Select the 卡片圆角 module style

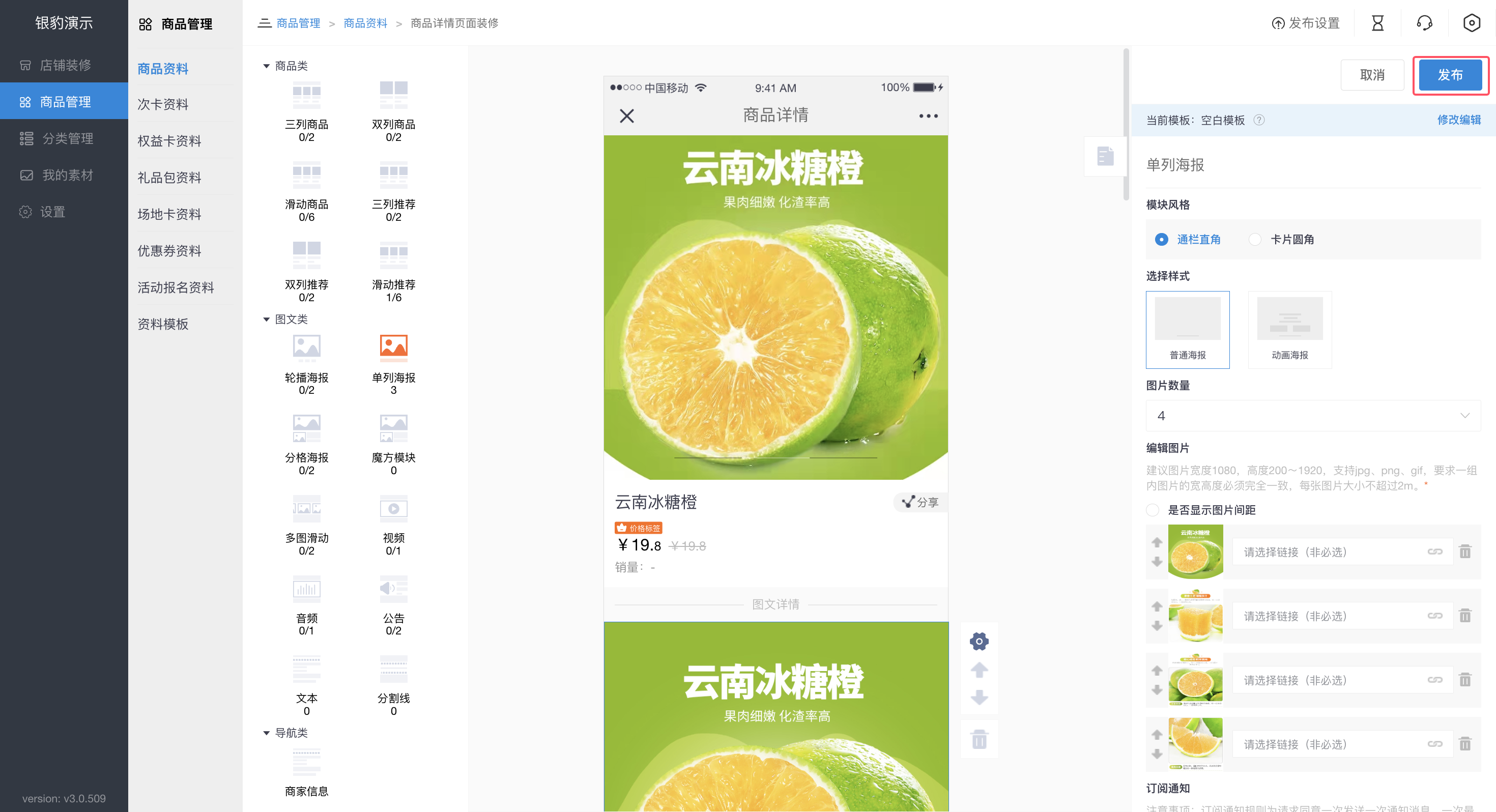[1281, 239]
